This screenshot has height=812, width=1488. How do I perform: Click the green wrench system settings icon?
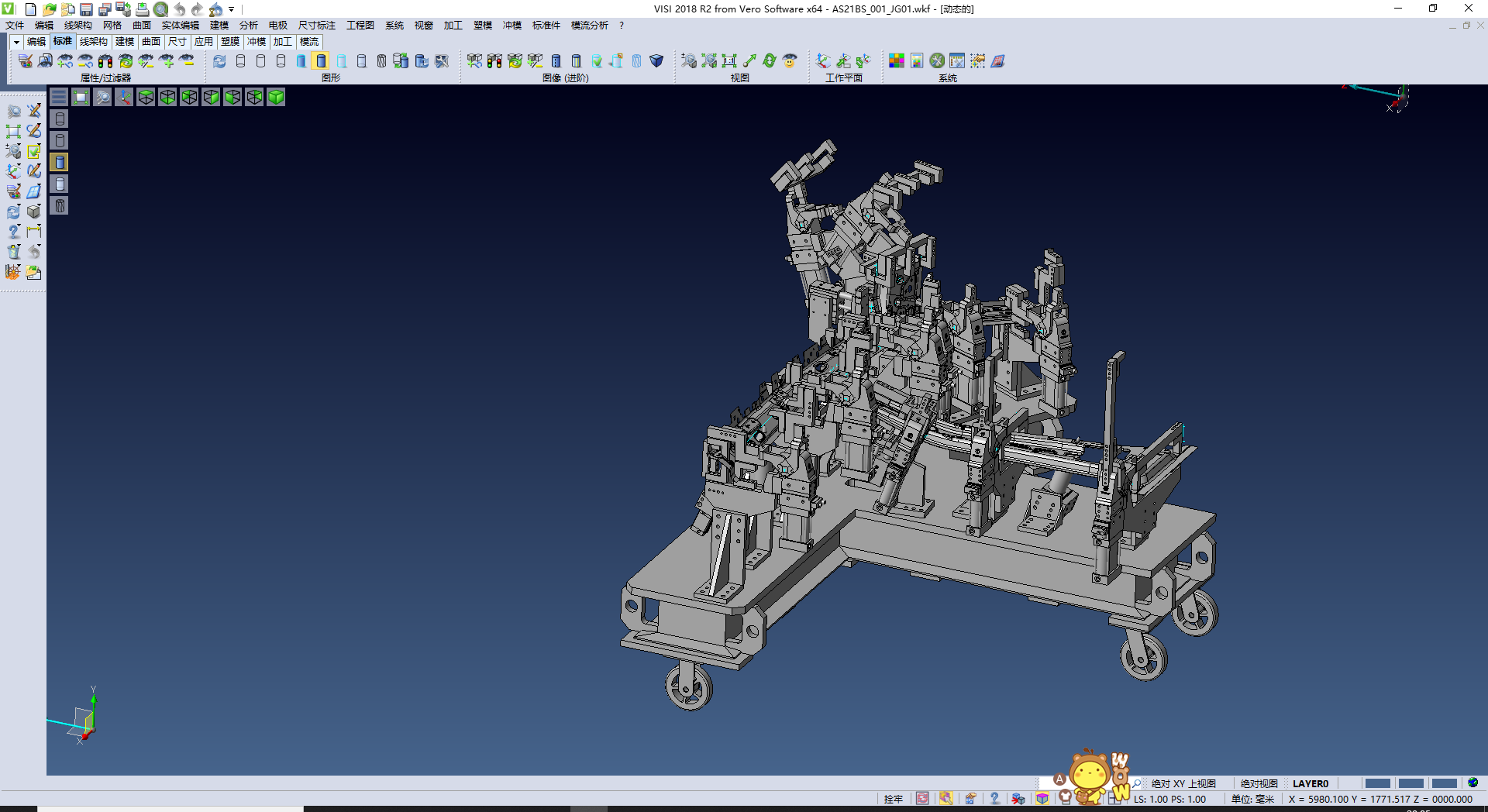[x=937, y=61]
